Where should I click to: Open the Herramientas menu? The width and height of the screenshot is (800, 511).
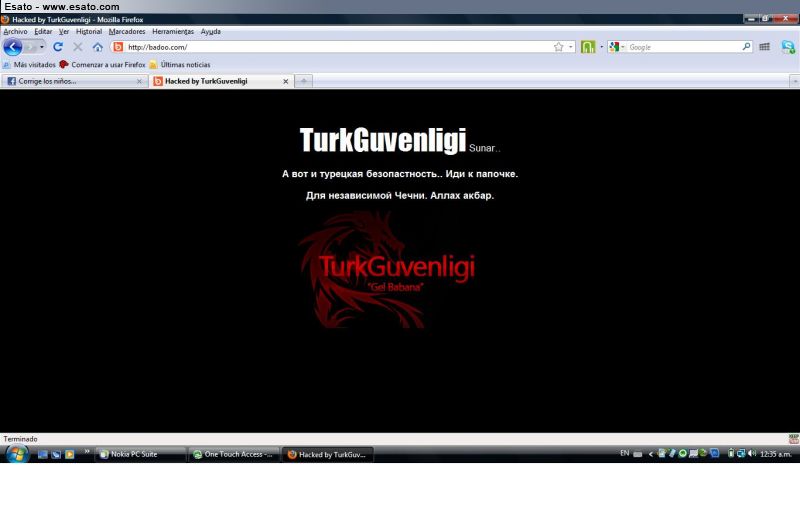pos(173,32)
